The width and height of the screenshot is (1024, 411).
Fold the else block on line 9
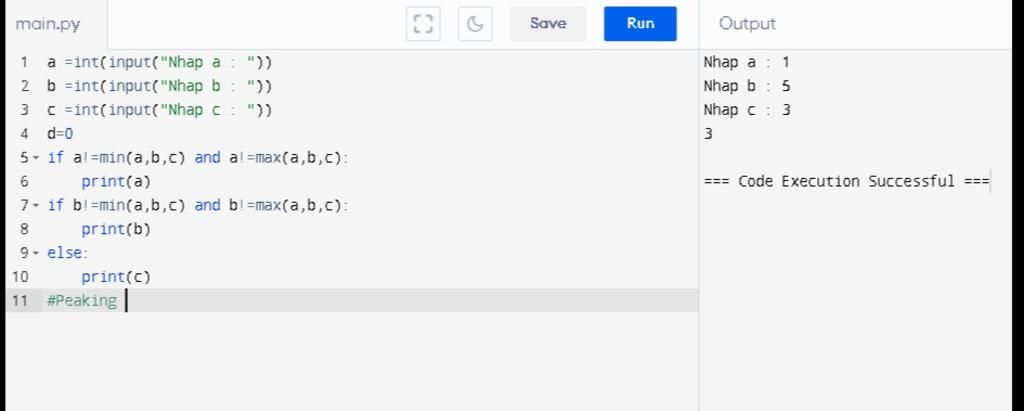36,254
